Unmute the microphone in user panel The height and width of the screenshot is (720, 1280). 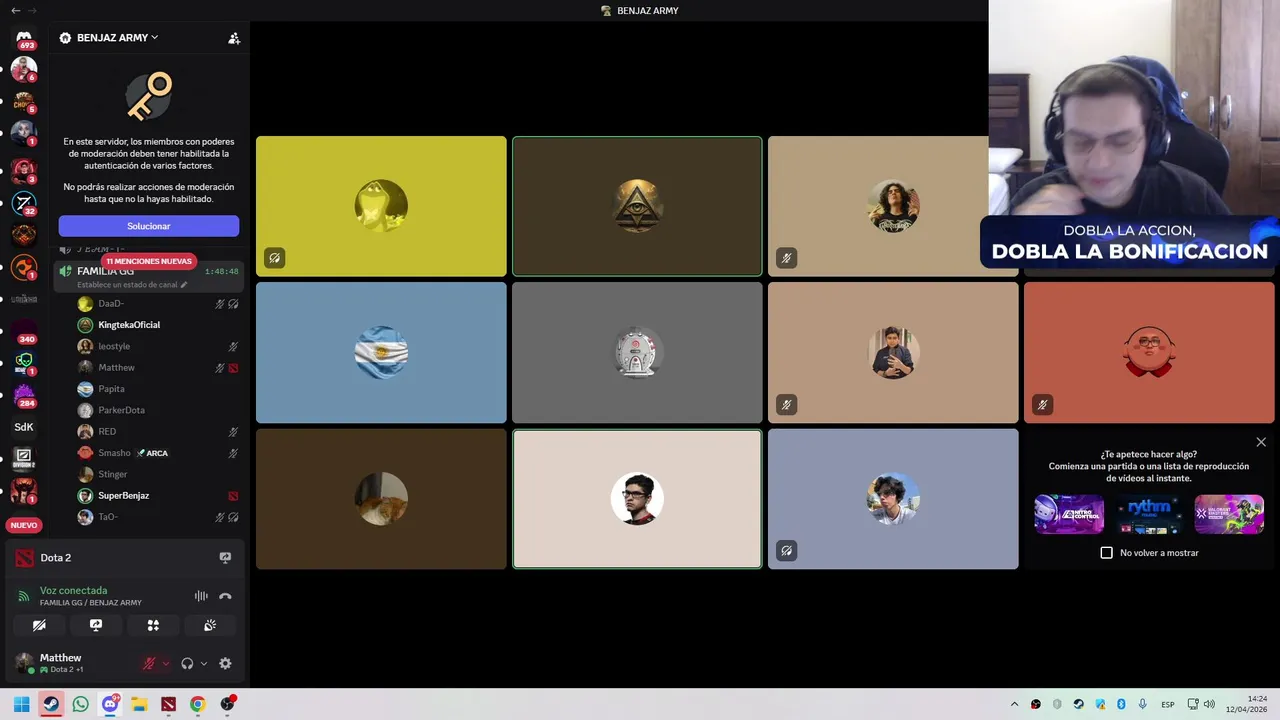coord(149,663)
